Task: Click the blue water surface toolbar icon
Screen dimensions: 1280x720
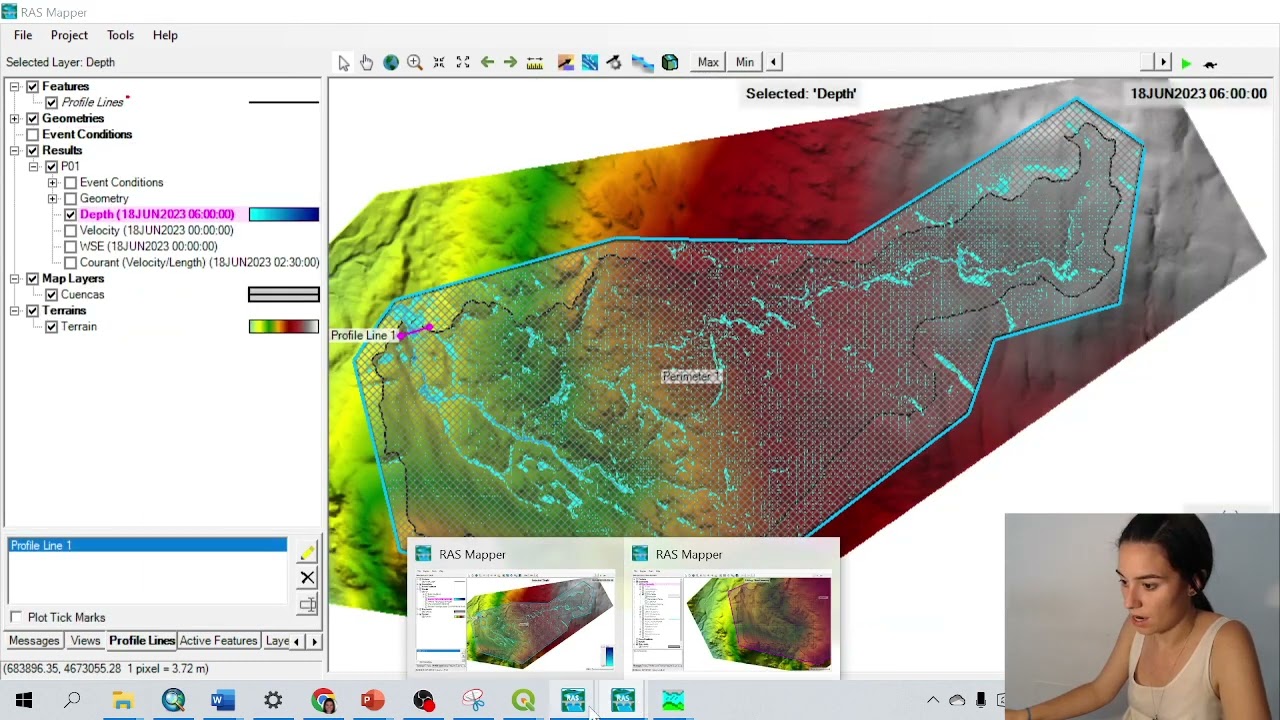Action: [642, 63]
